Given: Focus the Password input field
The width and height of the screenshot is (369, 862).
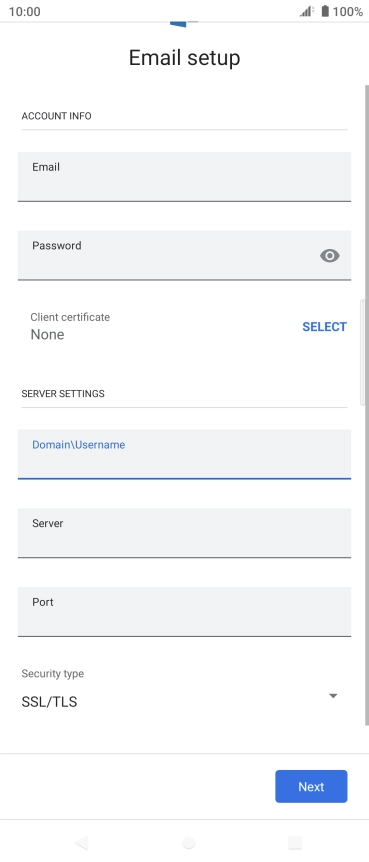Looking at the screenshot, I should point(184,255).
